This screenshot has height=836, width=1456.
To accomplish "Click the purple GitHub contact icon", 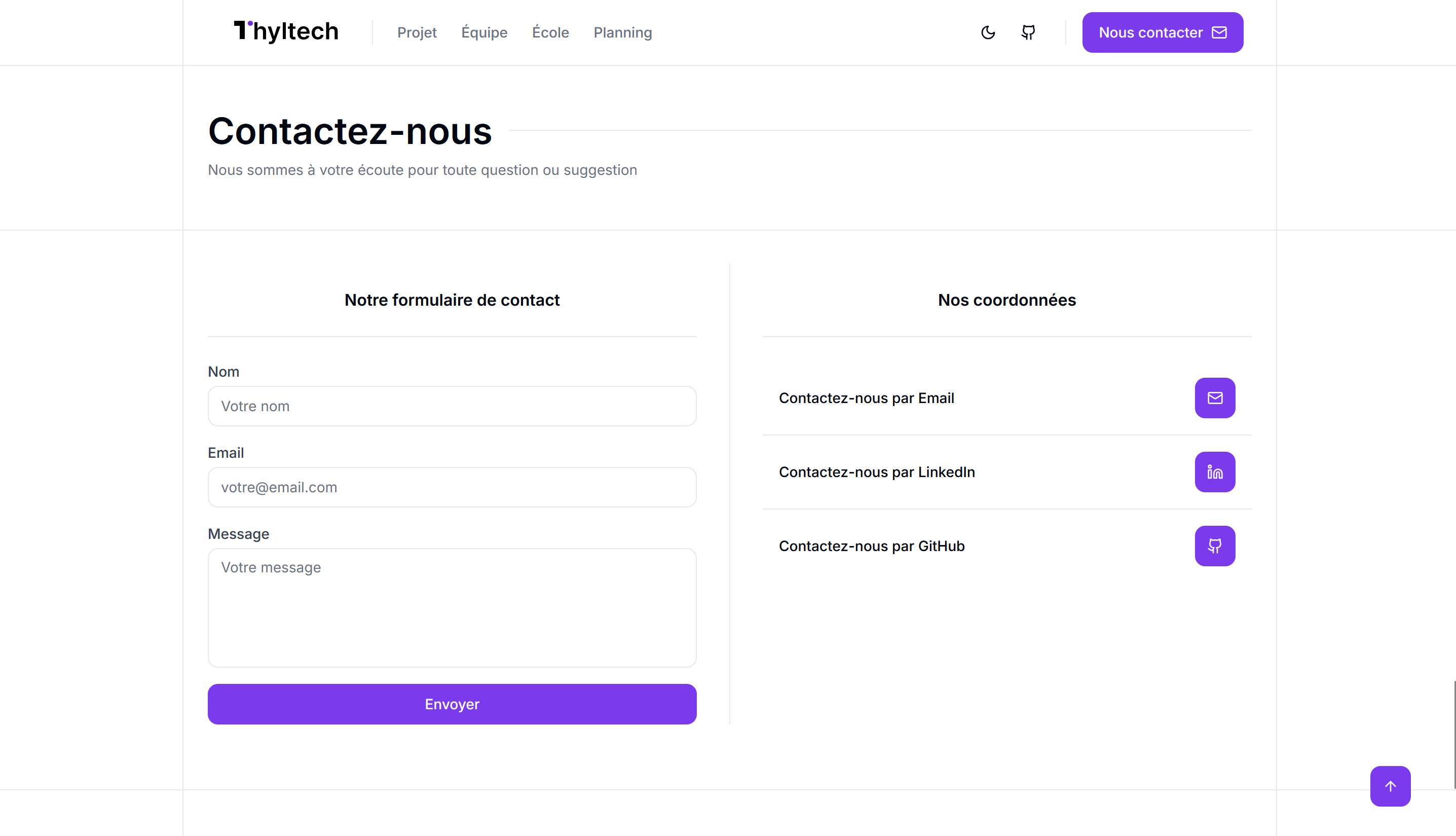I will click(x=1214, y=546).
